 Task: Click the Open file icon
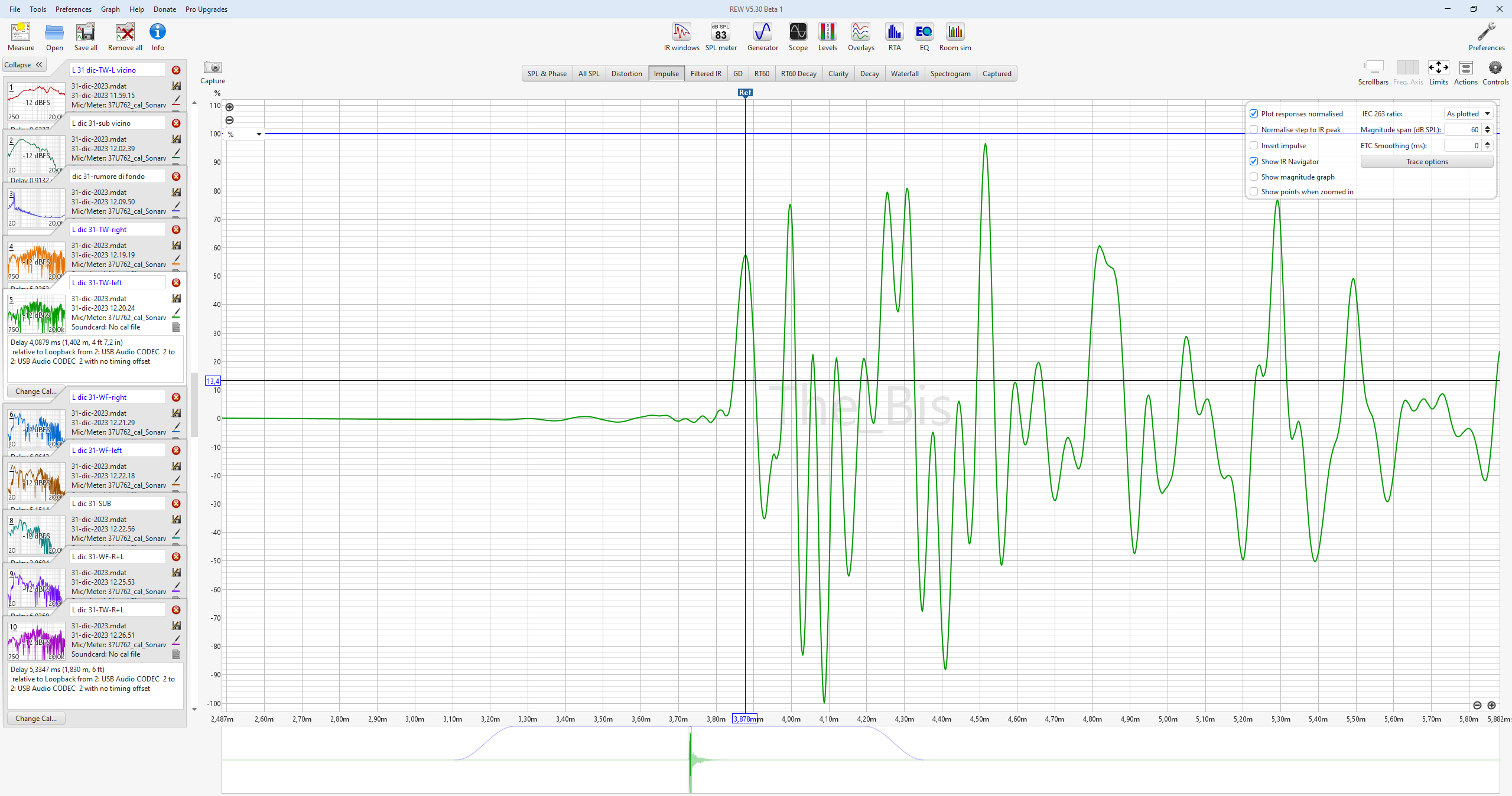[54, 37]
